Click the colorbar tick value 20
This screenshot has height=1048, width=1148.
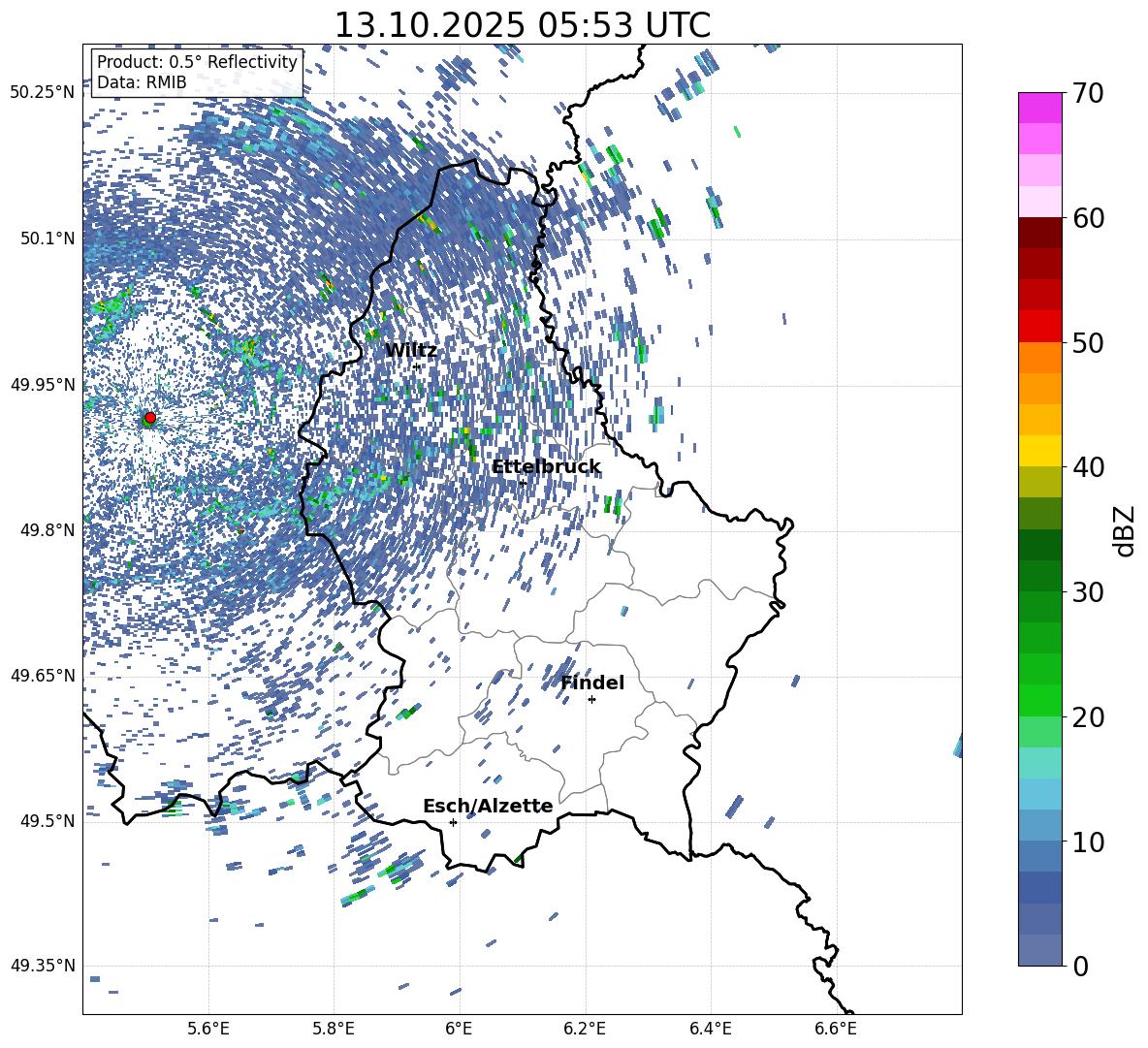click(x=1088, y=716)
